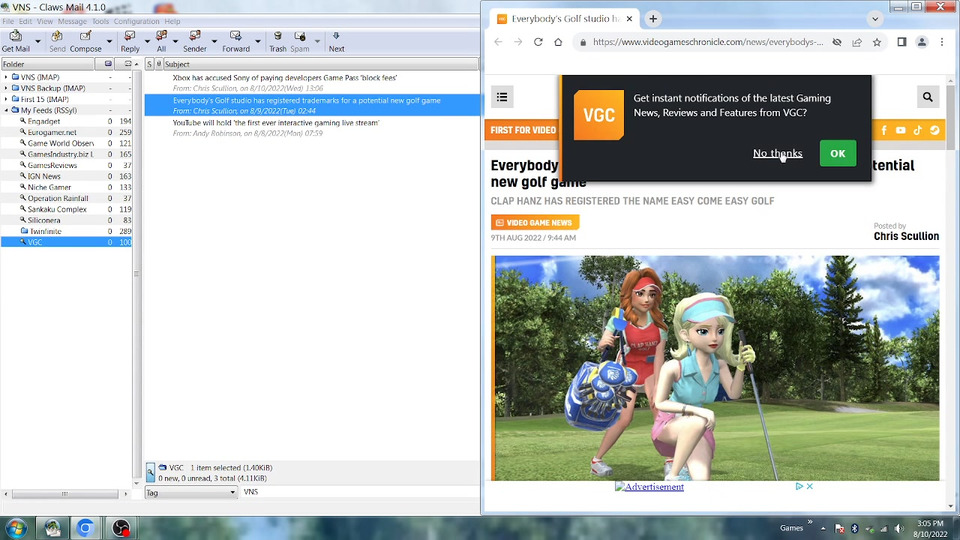This screenshot has width=960, height=540.
Task: Toggle browser side panel
Action: (902, 42)
